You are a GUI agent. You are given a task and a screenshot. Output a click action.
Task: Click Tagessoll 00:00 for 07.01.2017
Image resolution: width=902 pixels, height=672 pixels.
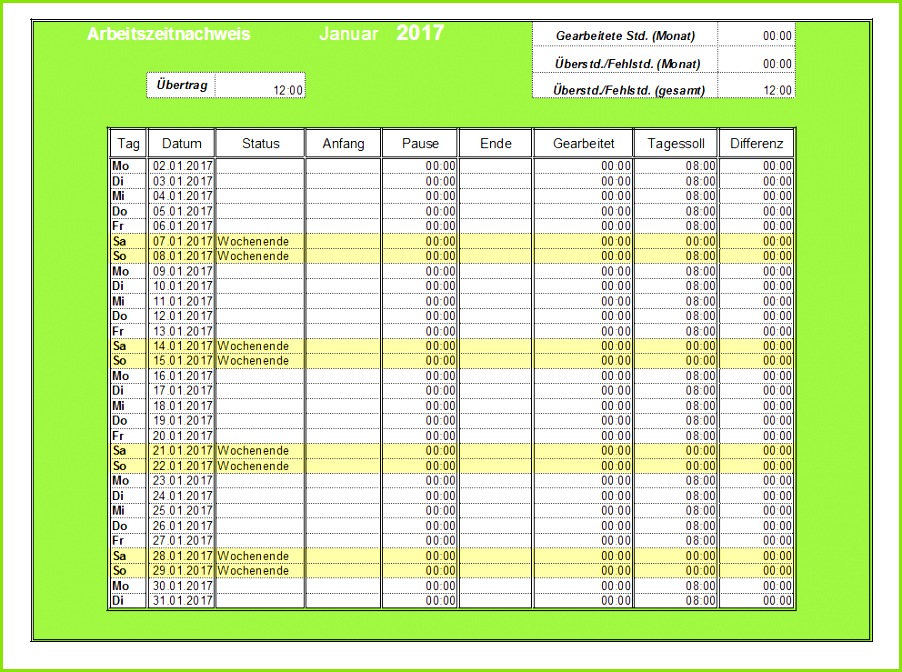676,241
